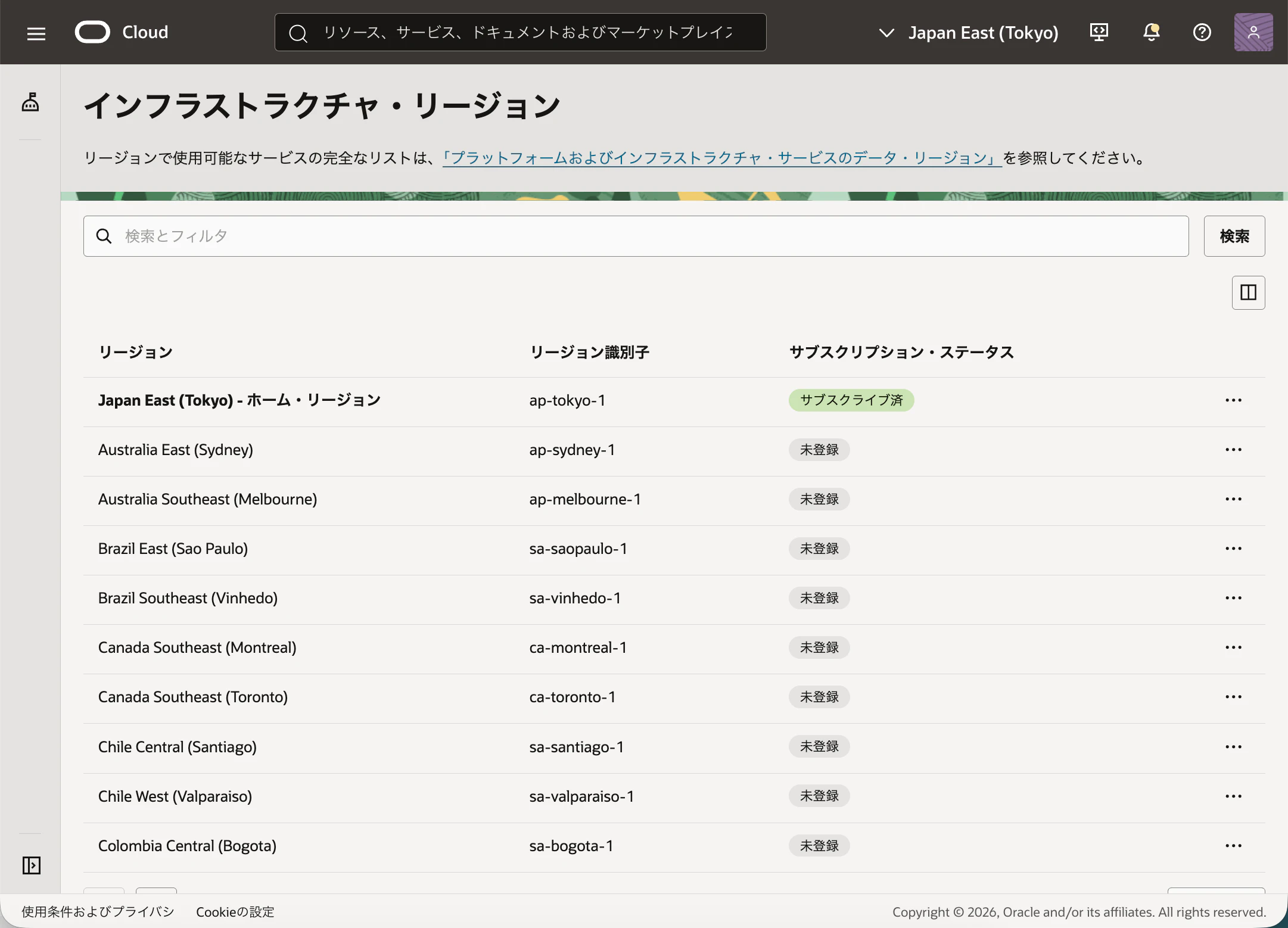Click the サブスクライブ済 status badge

pos(851,400)
